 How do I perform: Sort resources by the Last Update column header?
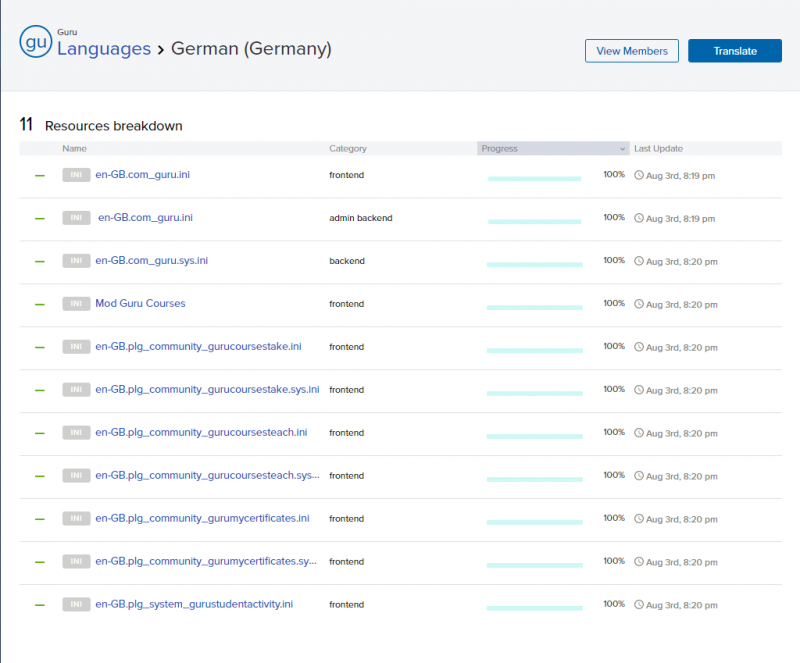[658, 149]
